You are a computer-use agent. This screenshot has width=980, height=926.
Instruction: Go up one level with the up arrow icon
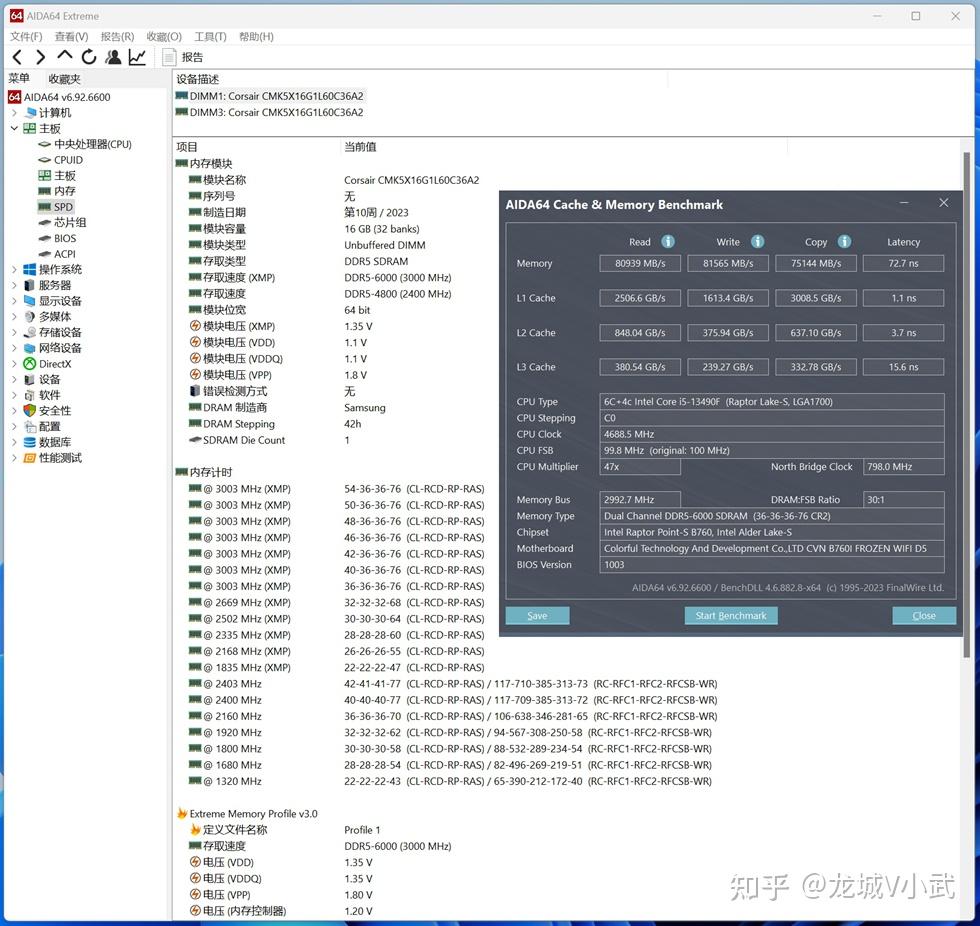click(64, 56)
